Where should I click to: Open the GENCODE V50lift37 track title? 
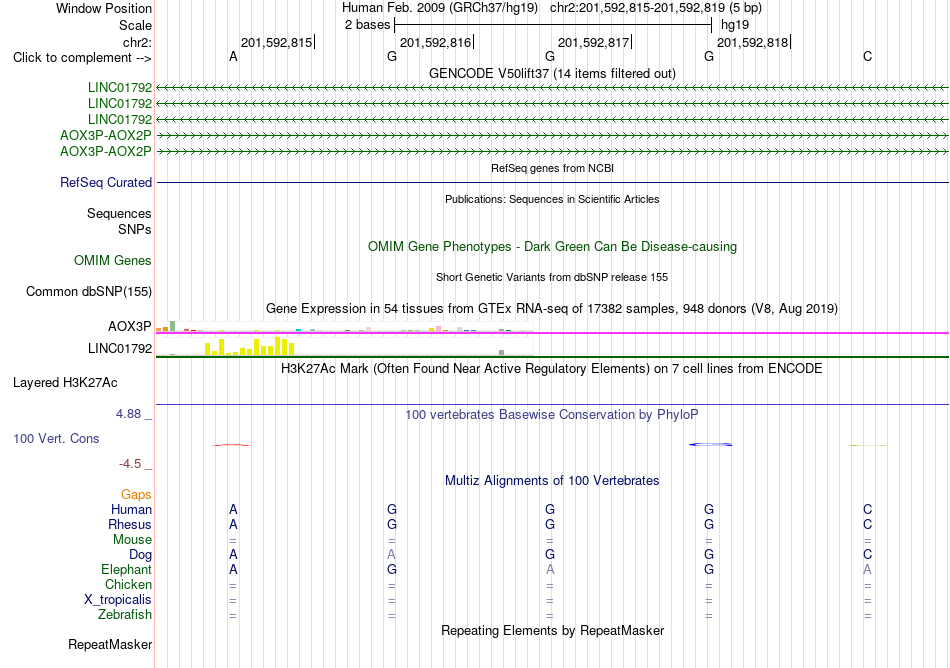click(x=552, y=73)
